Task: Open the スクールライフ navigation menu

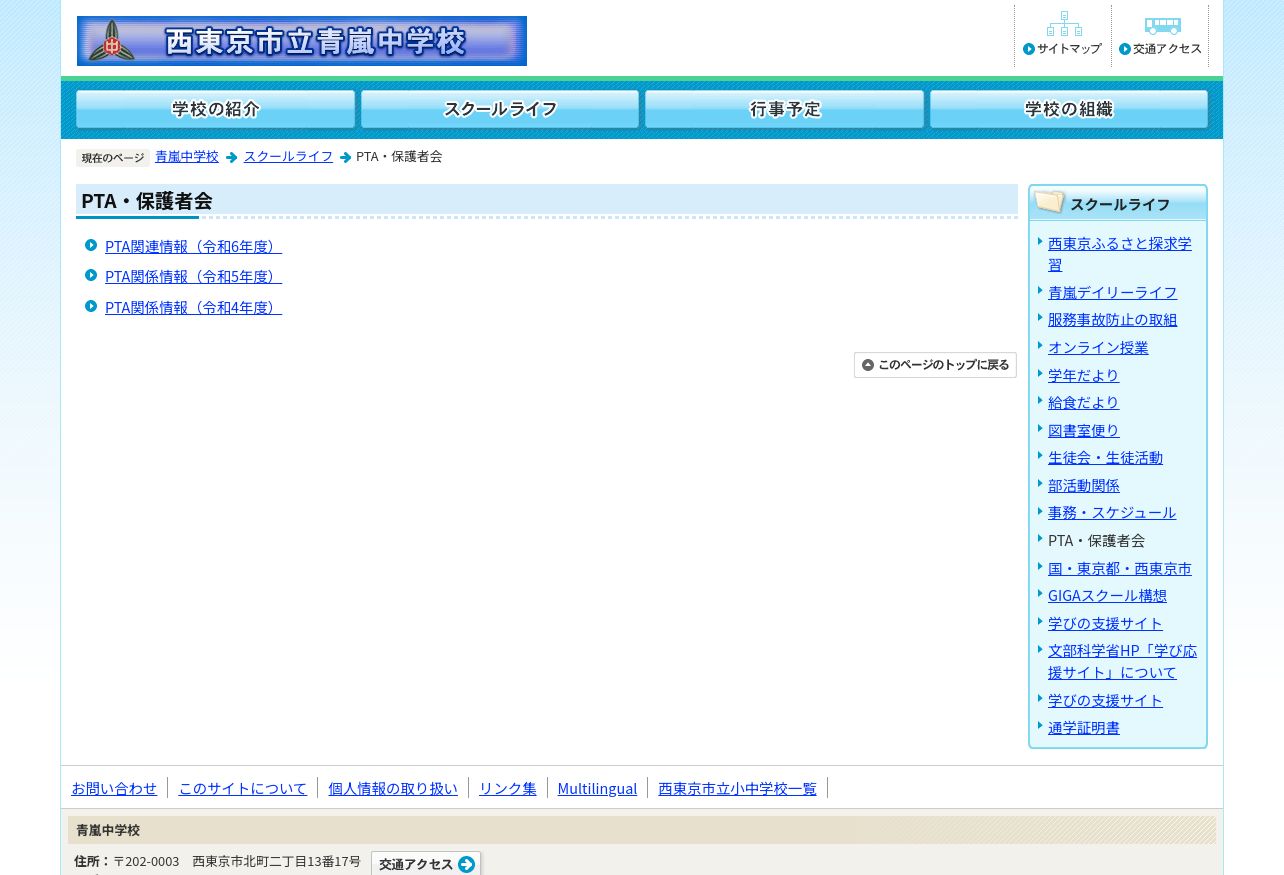Action: [x=500, y=109]
